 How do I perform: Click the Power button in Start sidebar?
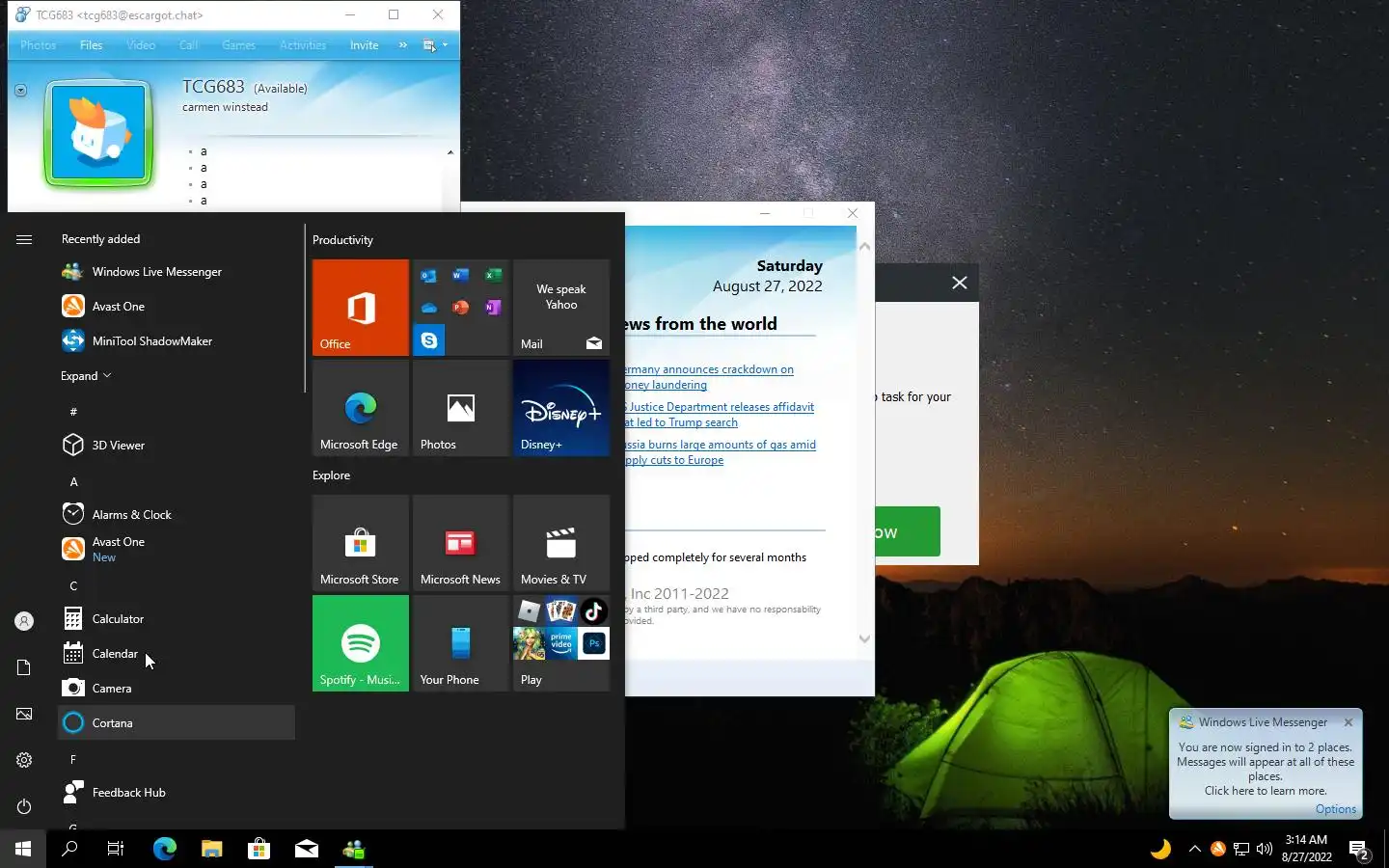pos(24,806)
